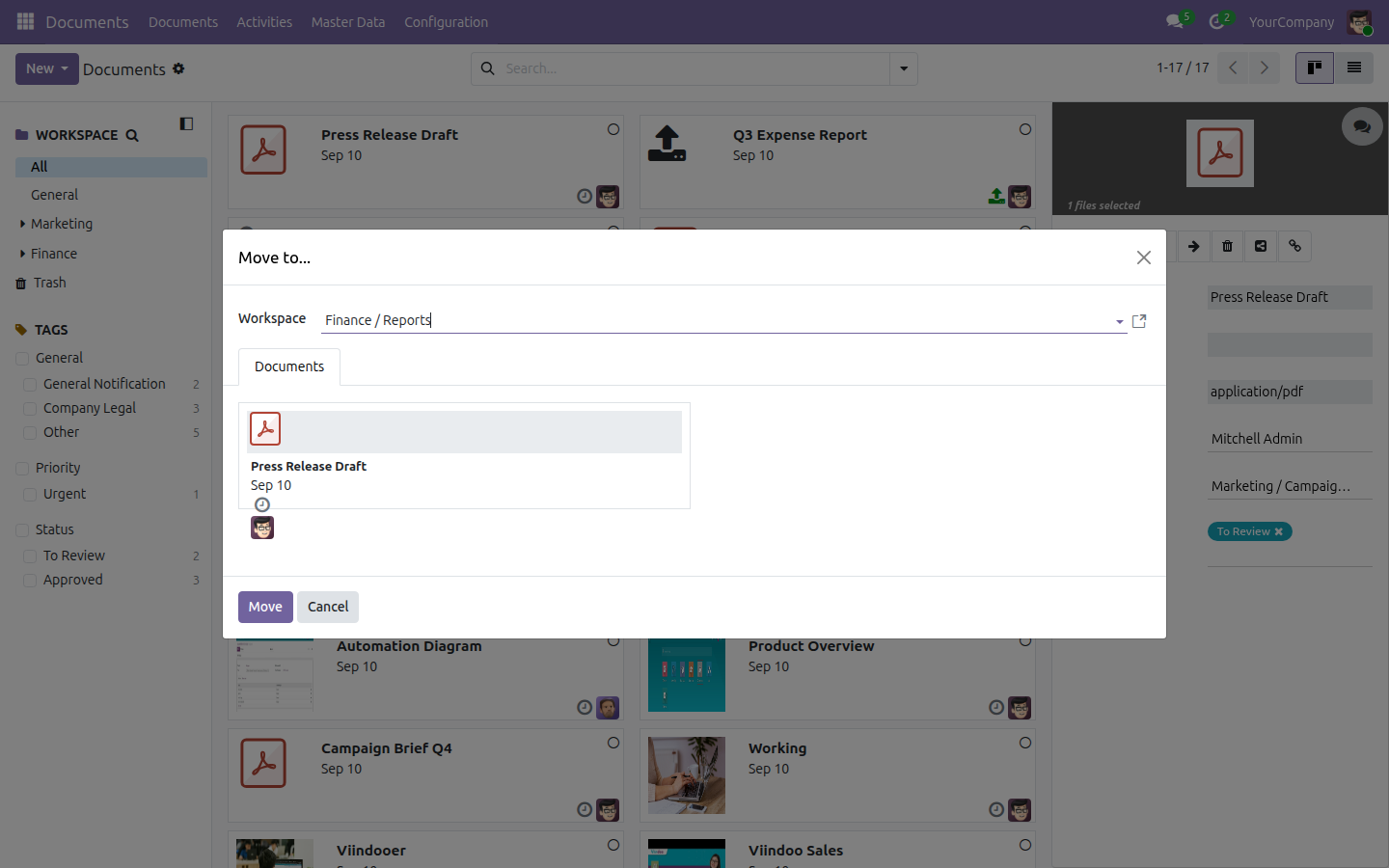Select Campaign Brief Q4 card circle
Viewport: 1389px width, 868px height.
[613, 743]
